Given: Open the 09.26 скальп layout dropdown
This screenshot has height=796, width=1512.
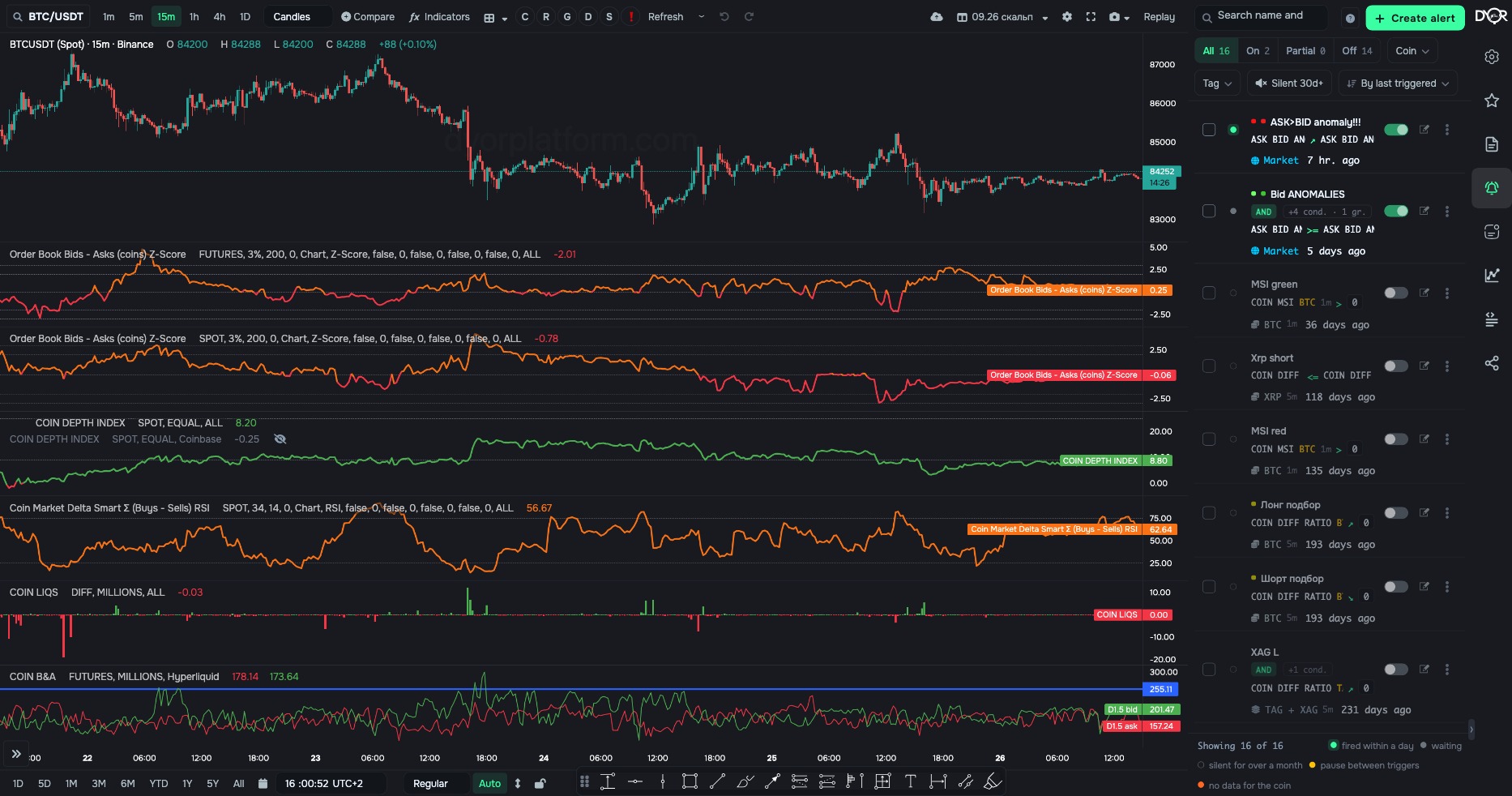Looking at the screenshot, I should pos(1002,17).
